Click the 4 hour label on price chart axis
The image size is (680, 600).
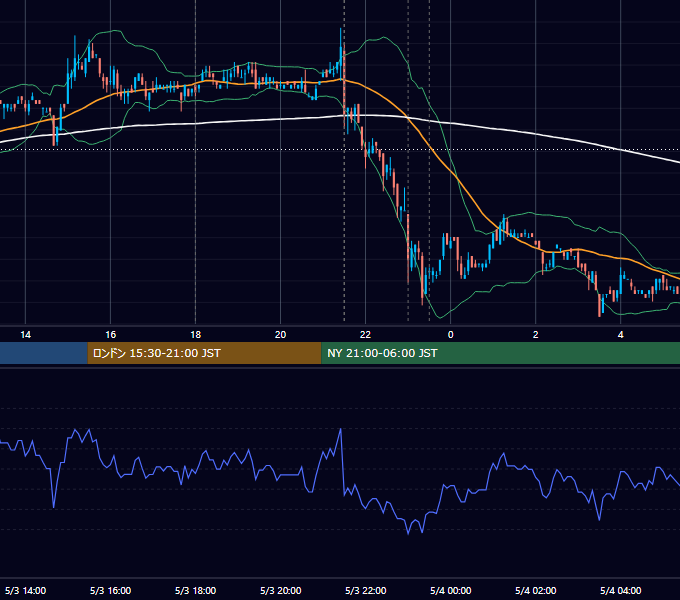pos(621,335)
